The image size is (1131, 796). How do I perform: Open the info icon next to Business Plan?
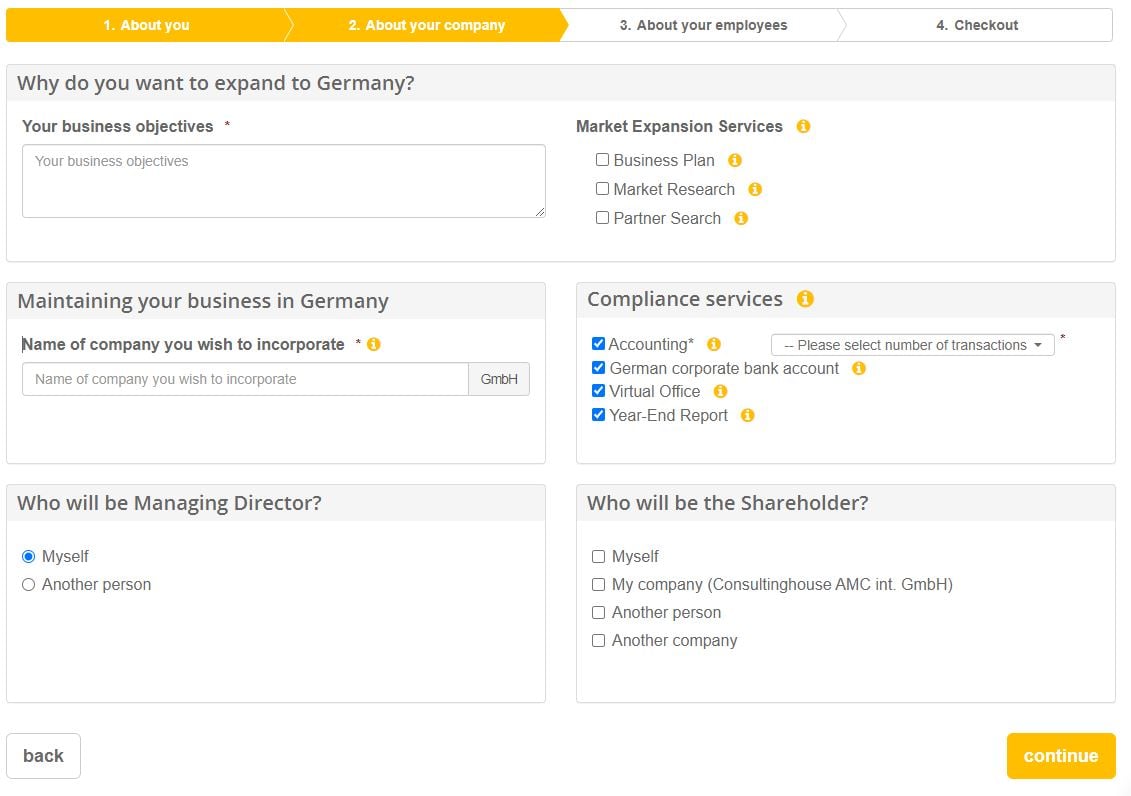(x=734, y=160)
